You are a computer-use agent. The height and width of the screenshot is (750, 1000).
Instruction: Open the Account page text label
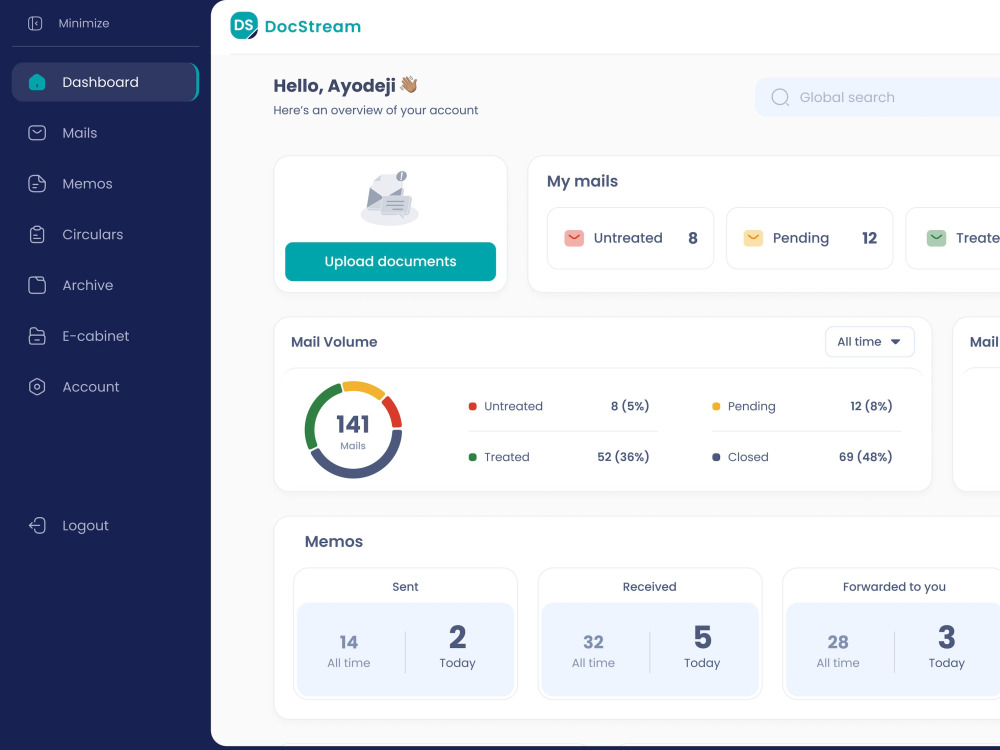tap(91, 386)
